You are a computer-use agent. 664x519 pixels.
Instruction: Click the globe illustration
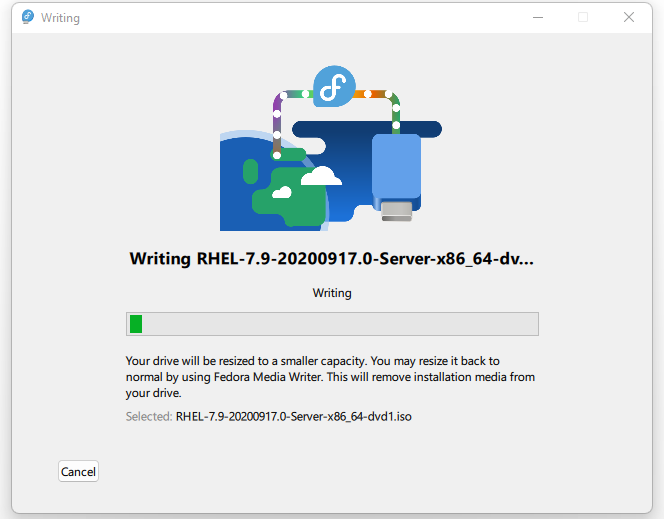tap(274, 181)
